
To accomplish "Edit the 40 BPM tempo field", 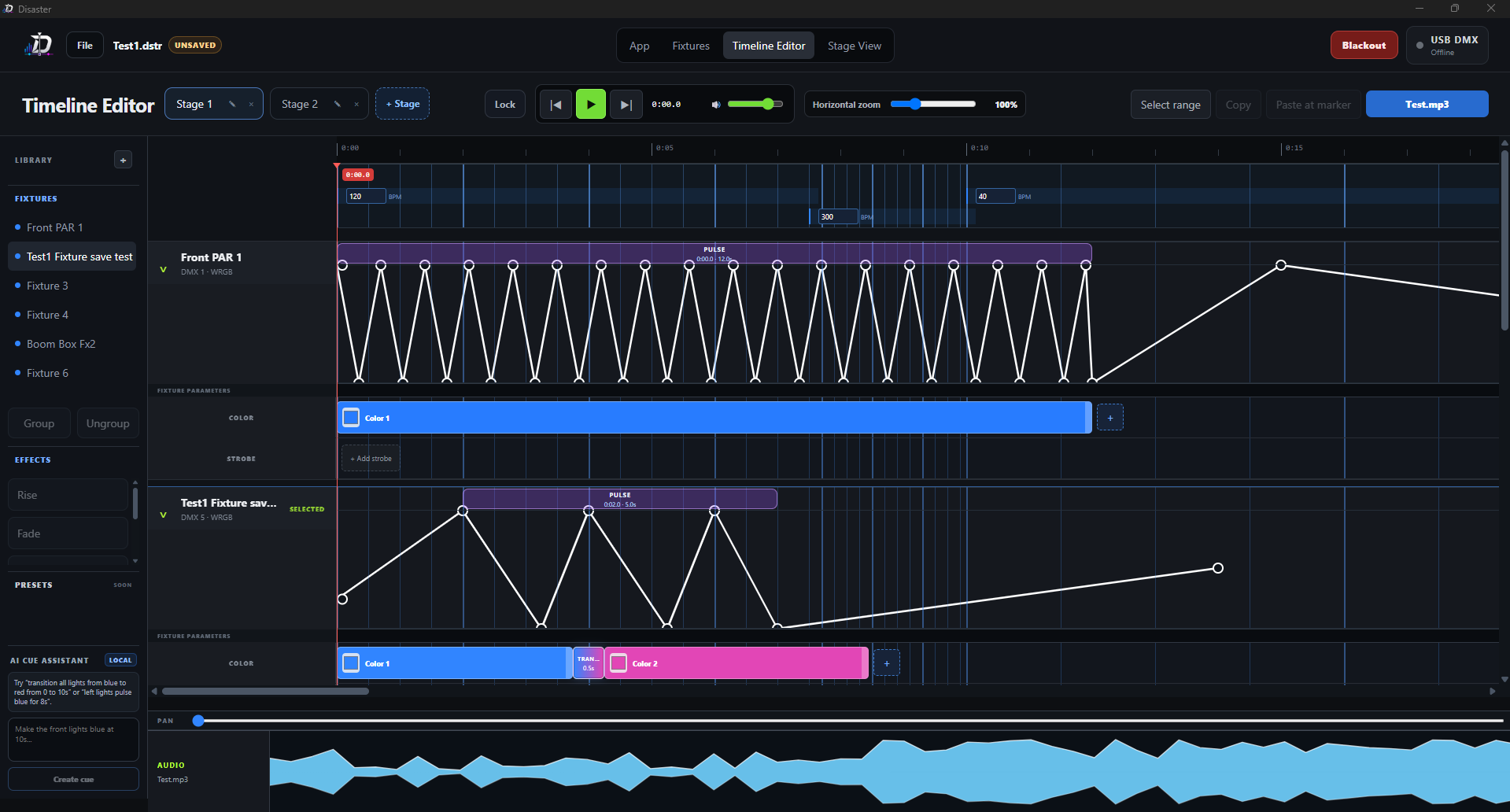I will (995, 197).
